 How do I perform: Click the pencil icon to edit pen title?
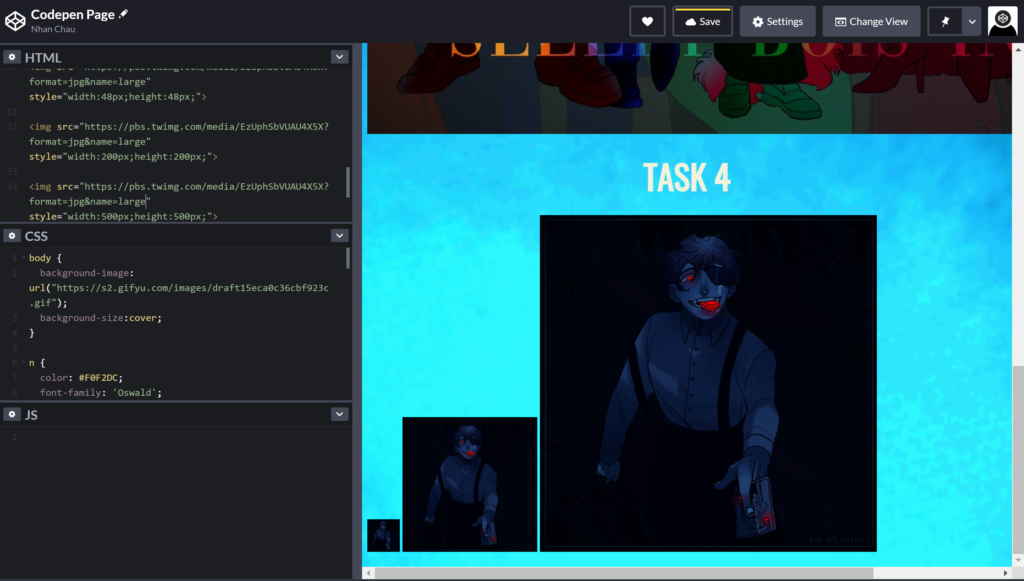point(124,14)
